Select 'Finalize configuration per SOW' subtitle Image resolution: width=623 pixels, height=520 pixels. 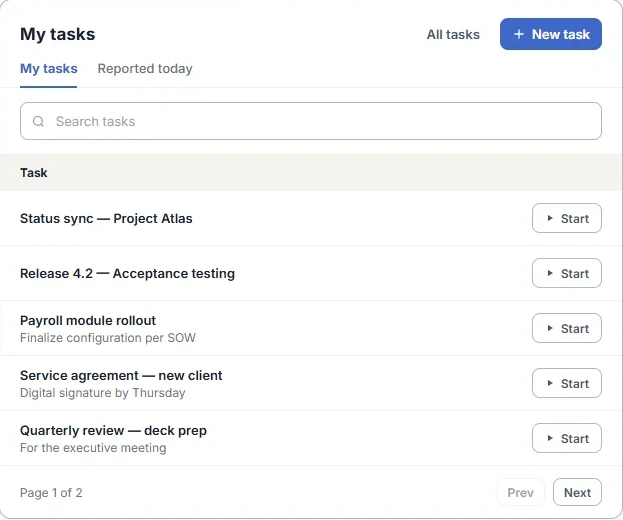pos(108,338)
